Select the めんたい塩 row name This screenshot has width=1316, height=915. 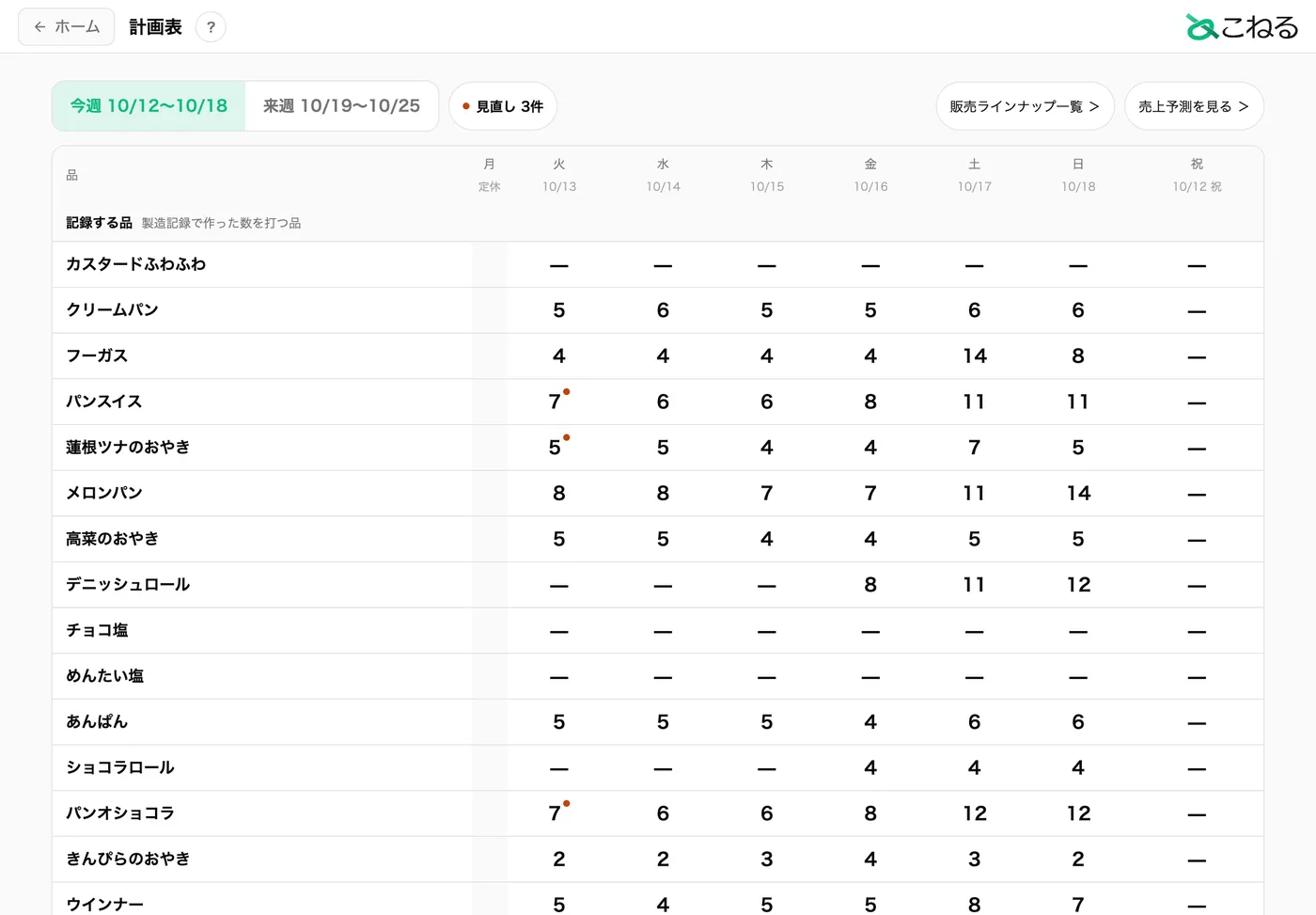pyautogui.click(x=104, y=676)
